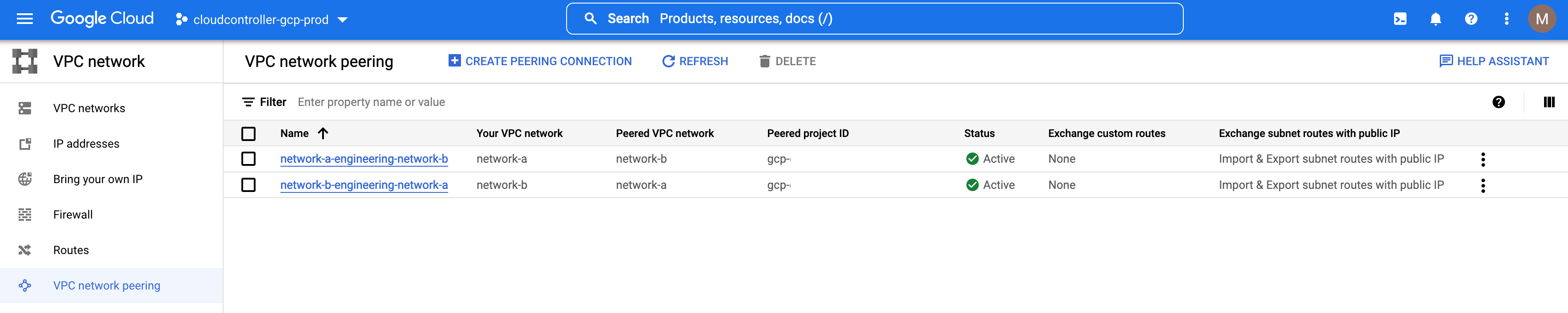Open the top bar three-dot settings menu

pyautogui.click(x=1506, y=19)
